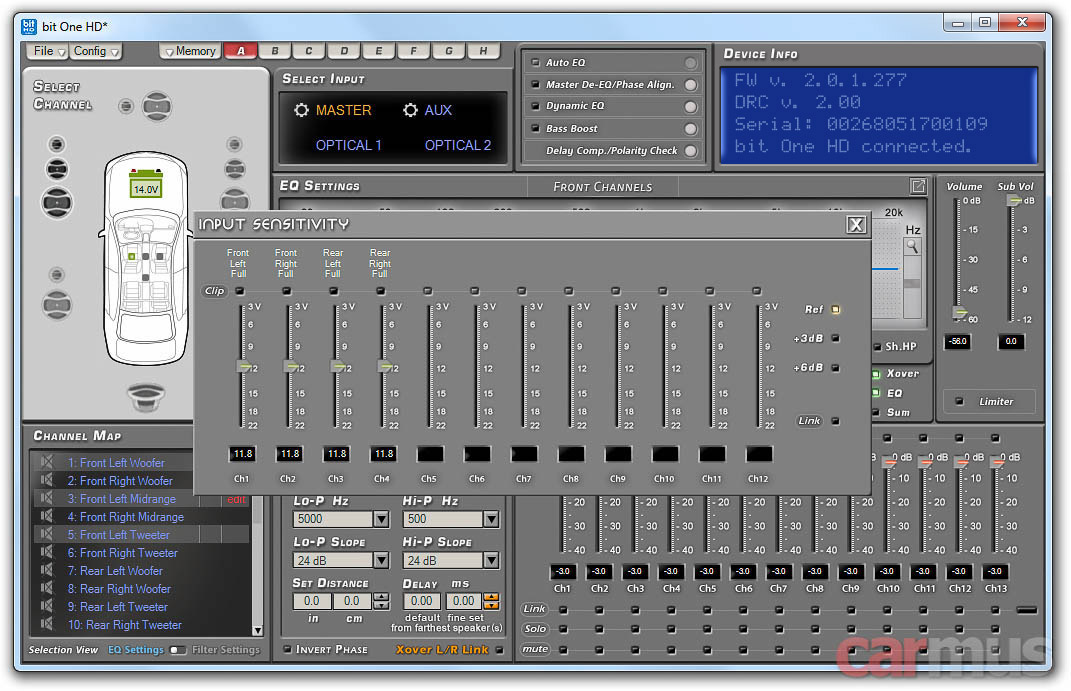Viewport: 1071px width, 691px height.
Task: Open the Lo-P Hz dropdown
Action: pyautogui.click(x=381, y=519)
